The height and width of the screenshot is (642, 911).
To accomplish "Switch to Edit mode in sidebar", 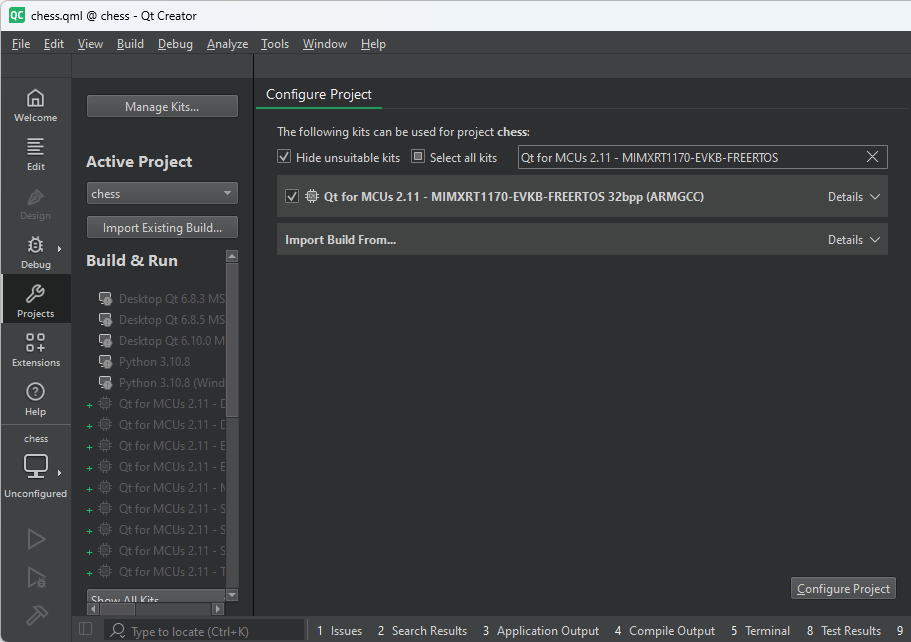I will 35,153.
